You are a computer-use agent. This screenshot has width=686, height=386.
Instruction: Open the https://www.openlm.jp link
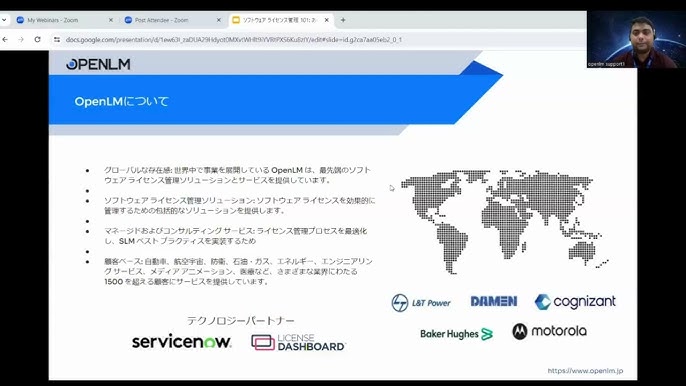[x=585, y=371]
